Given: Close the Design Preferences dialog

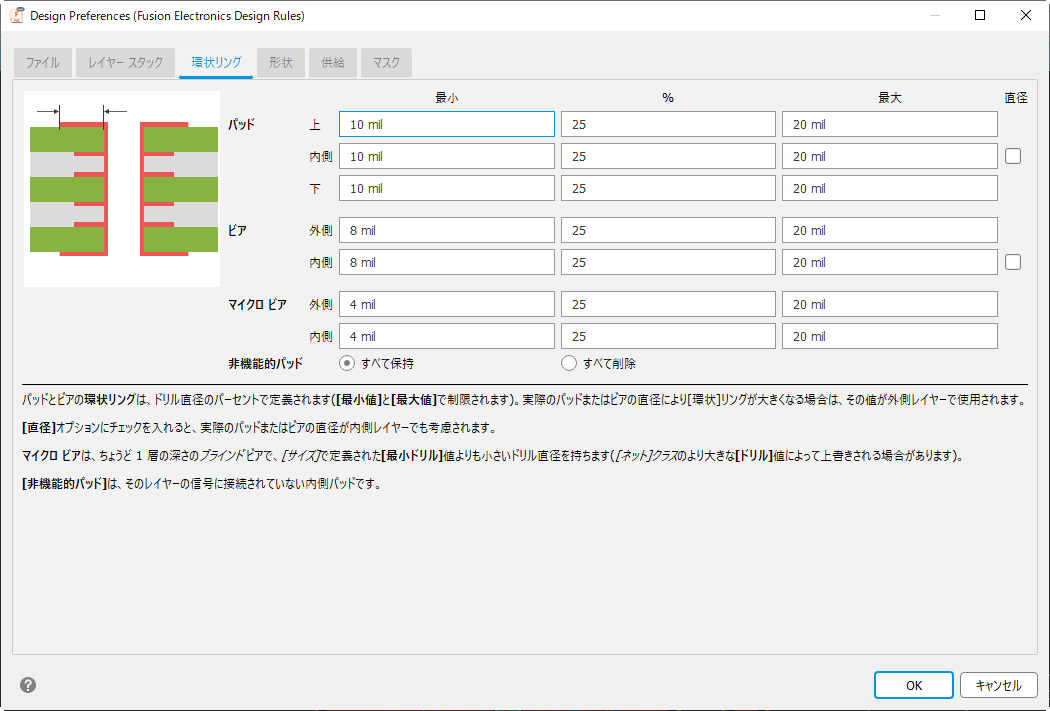Looking at the screenshot, I should point(1025,15).
